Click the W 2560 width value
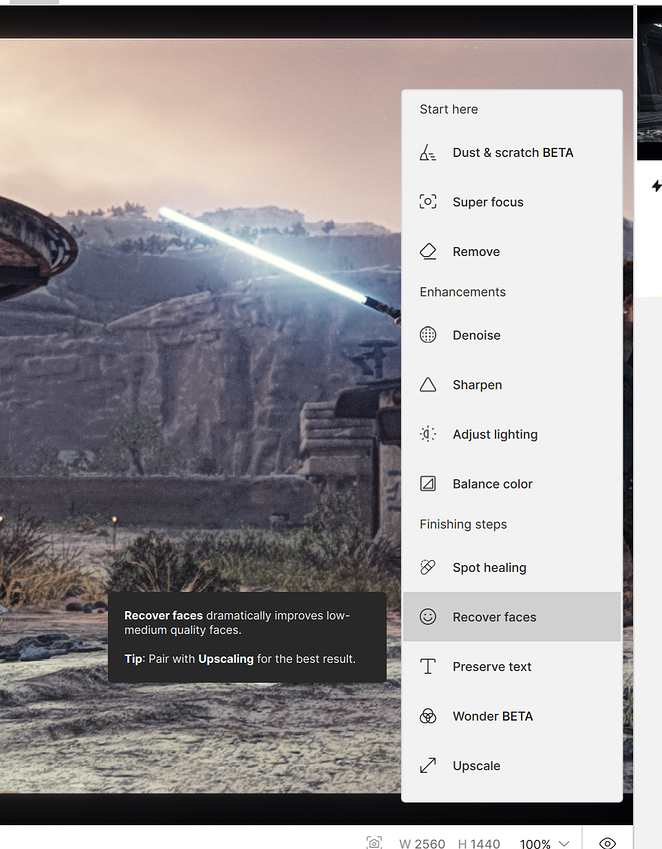 [x=422, y=843]
